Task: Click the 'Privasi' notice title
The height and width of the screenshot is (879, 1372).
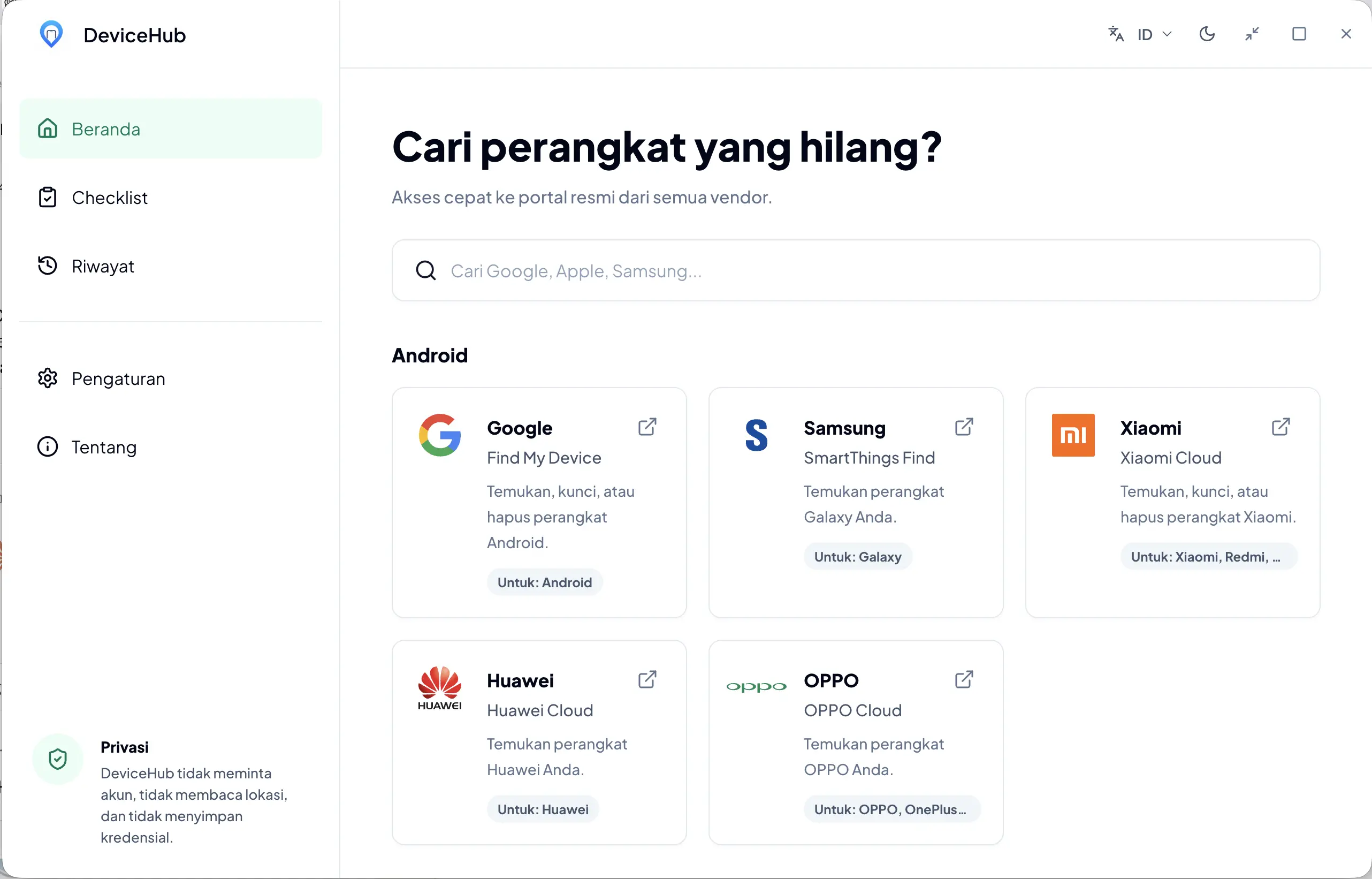Action: point(124,747)
